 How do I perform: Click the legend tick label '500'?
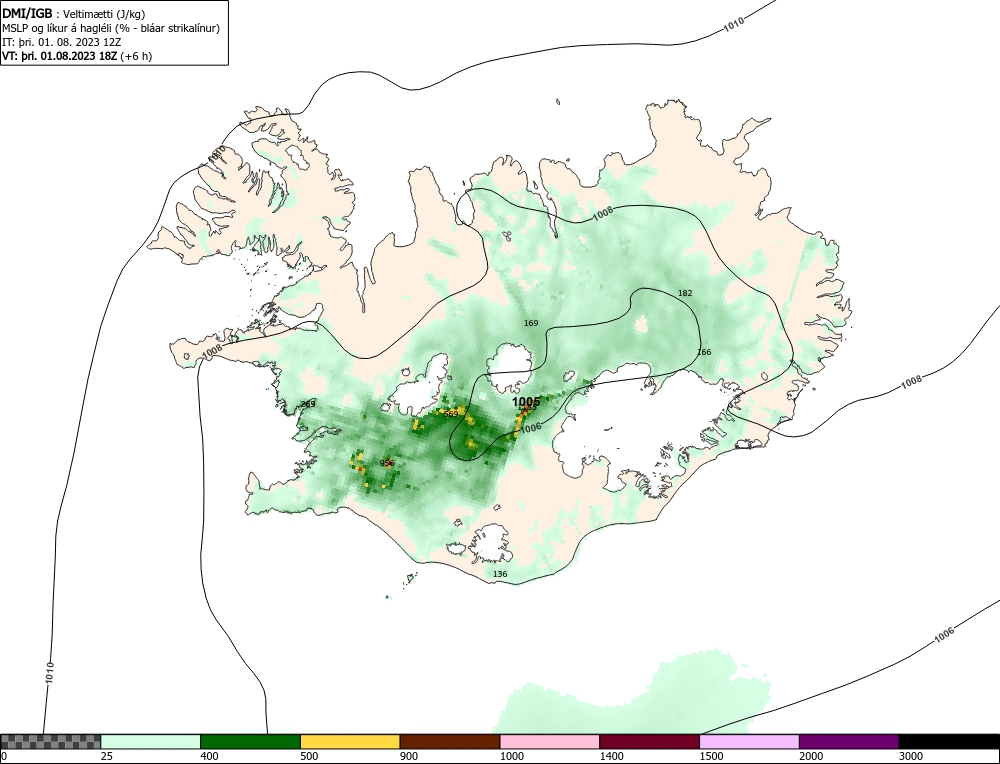[309, 756]
